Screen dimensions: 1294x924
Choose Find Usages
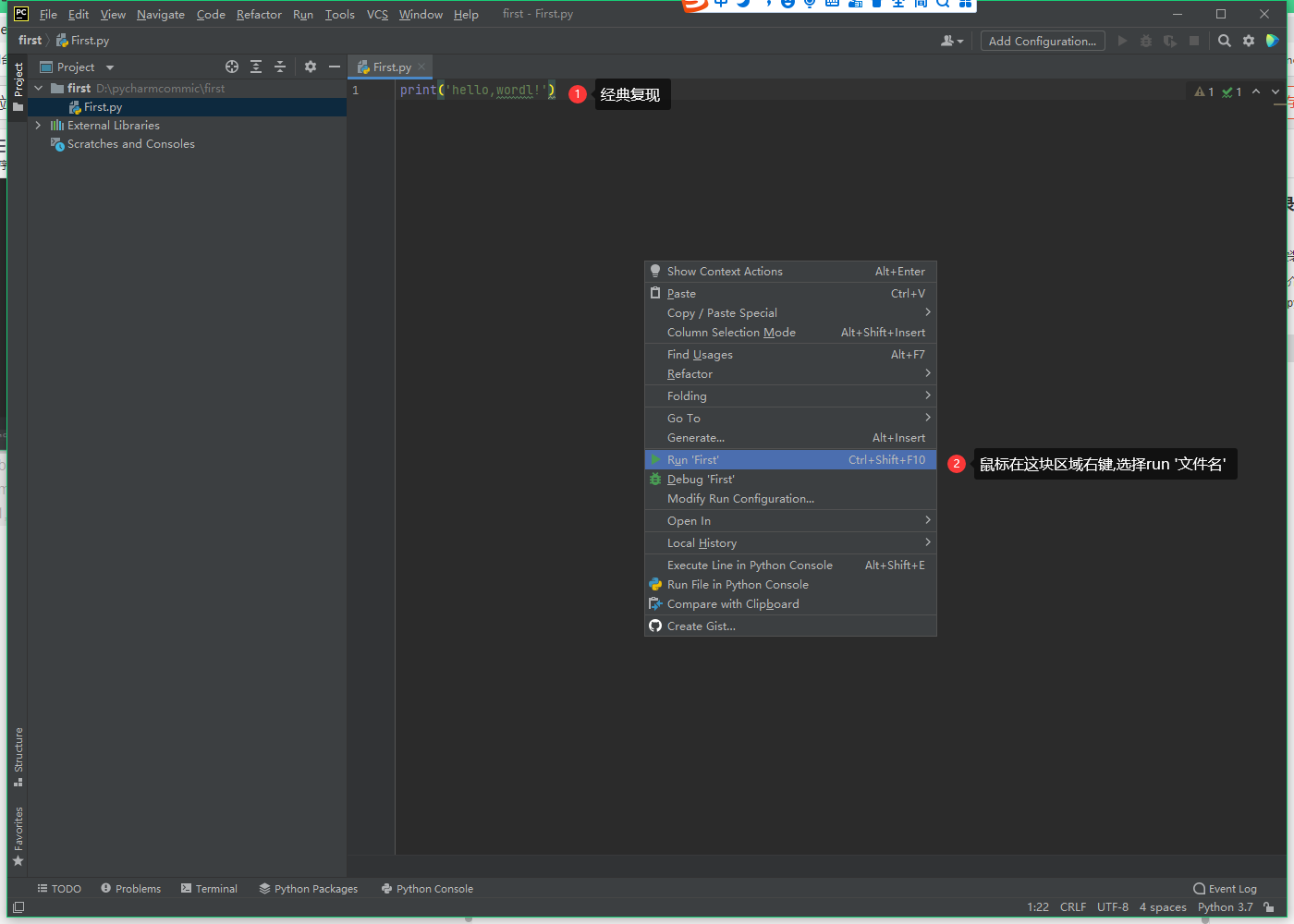[x=790, y=355]
